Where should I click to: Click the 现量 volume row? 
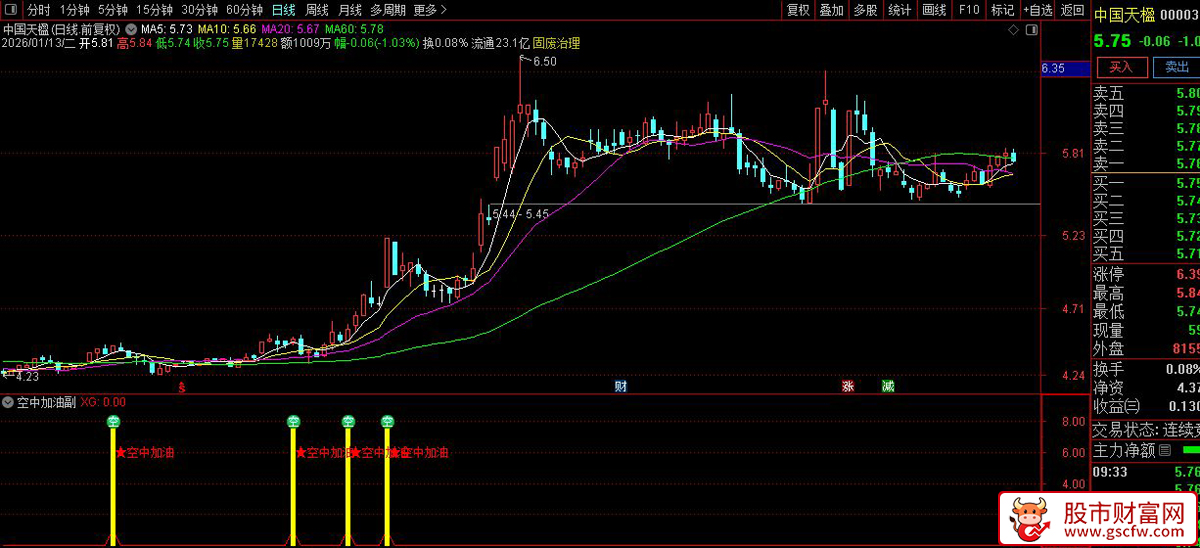pos(1145,330)
